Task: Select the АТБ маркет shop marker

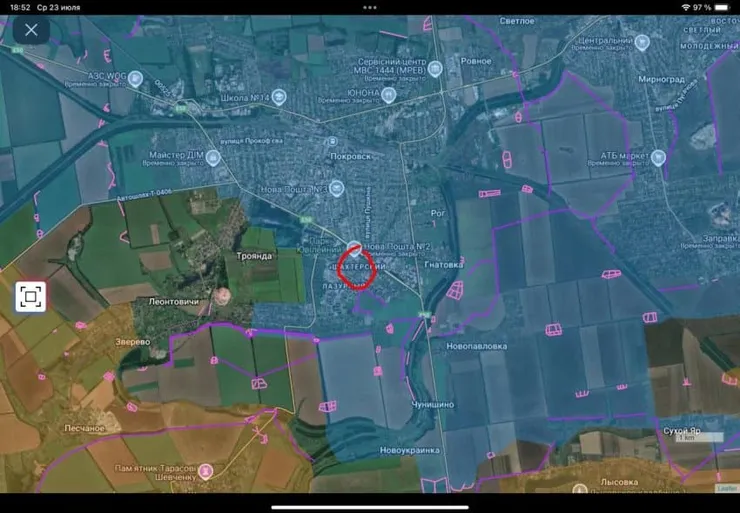Action: (x=658, y=157)
